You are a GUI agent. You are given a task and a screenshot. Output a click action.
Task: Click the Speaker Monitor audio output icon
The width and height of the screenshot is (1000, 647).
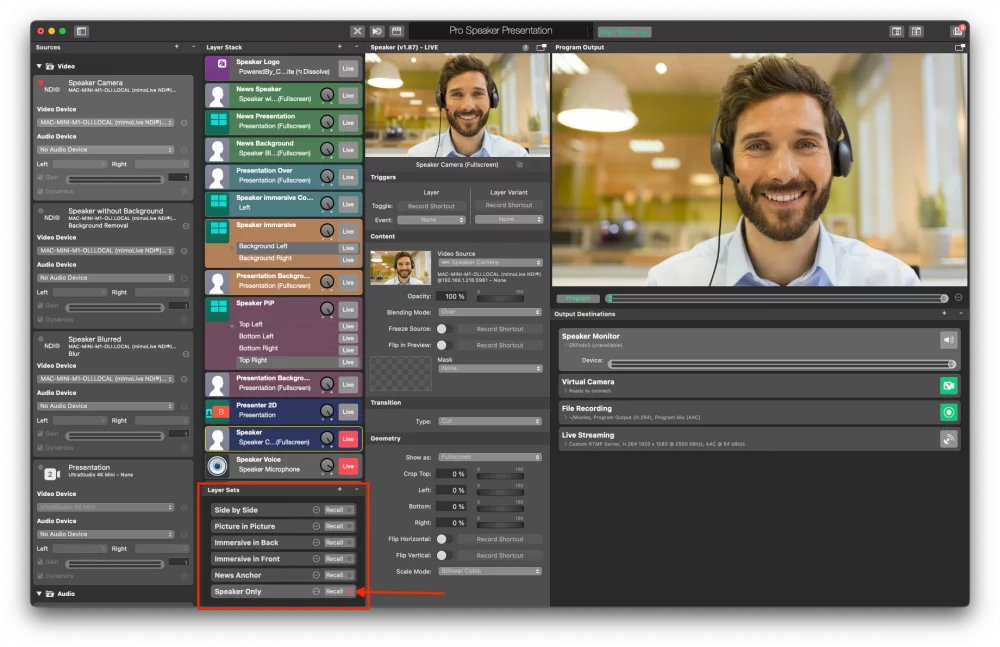pyautogui.click(x=948, y=340)
